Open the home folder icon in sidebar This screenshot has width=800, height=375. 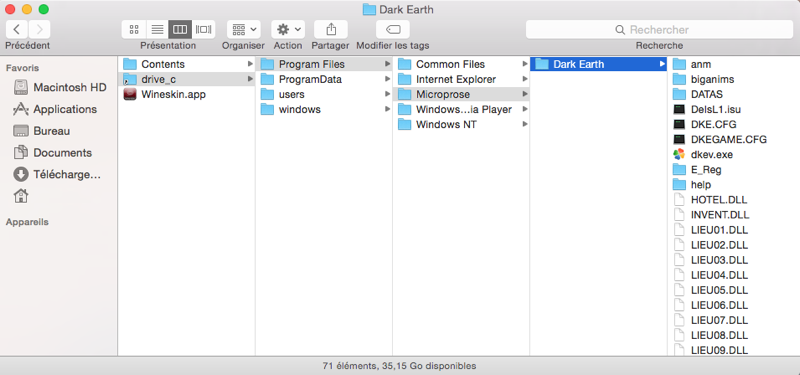[x=21, y=196]
